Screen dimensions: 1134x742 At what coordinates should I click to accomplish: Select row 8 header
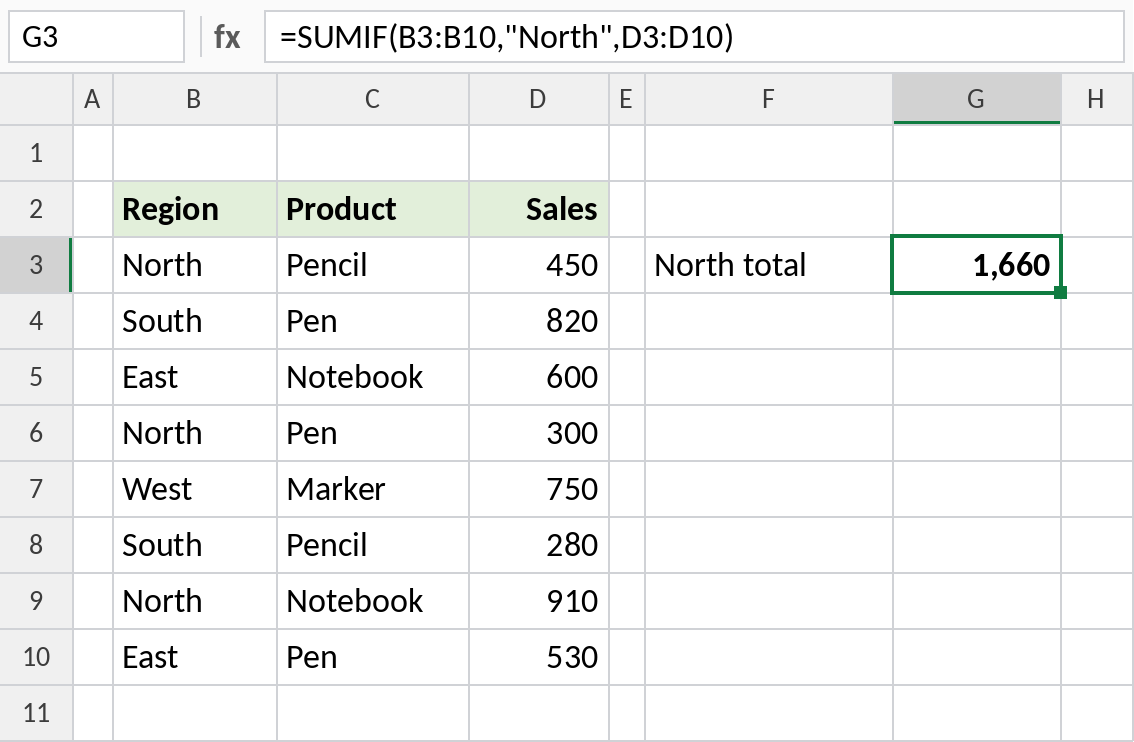point(36,545)
